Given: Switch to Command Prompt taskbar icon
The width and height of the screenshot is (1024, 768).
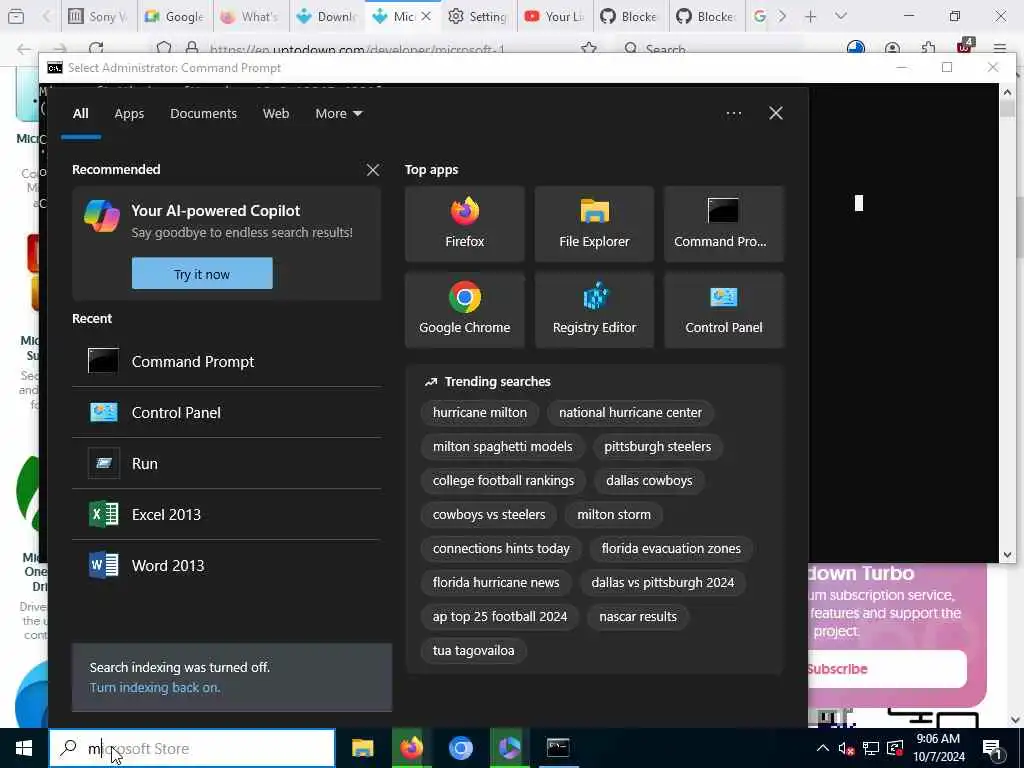Looking at the screenshot, I should [558, 748].
